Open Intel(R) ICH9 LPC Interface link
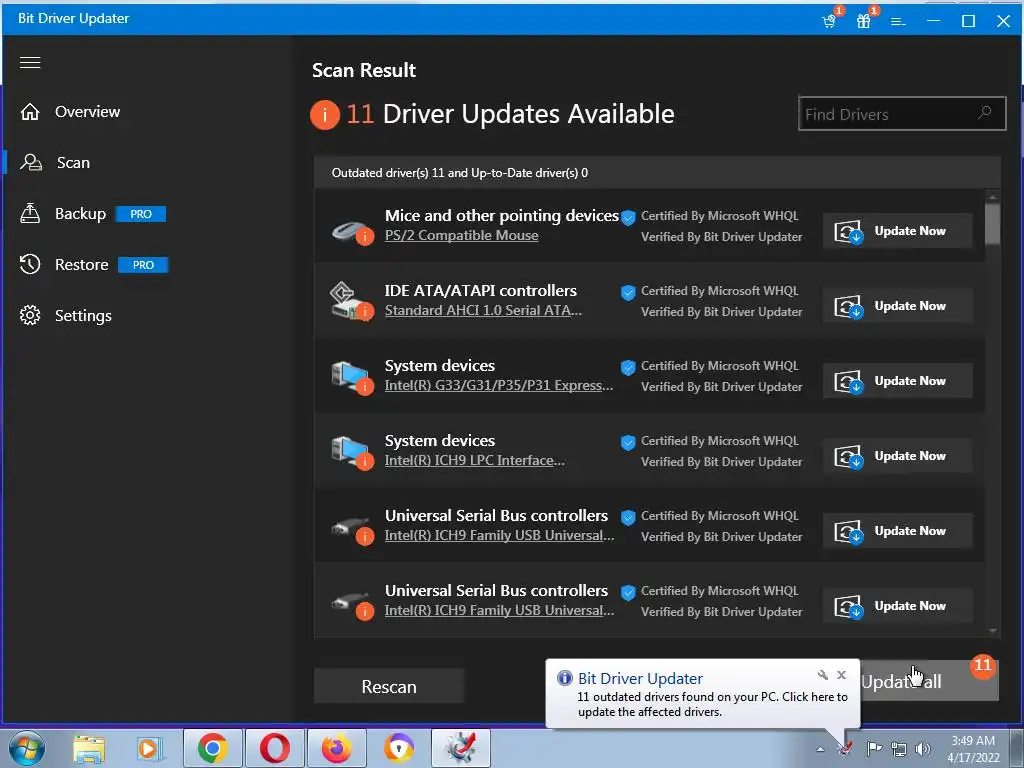Screen dimensions: 1024x768 pos(475,461)
